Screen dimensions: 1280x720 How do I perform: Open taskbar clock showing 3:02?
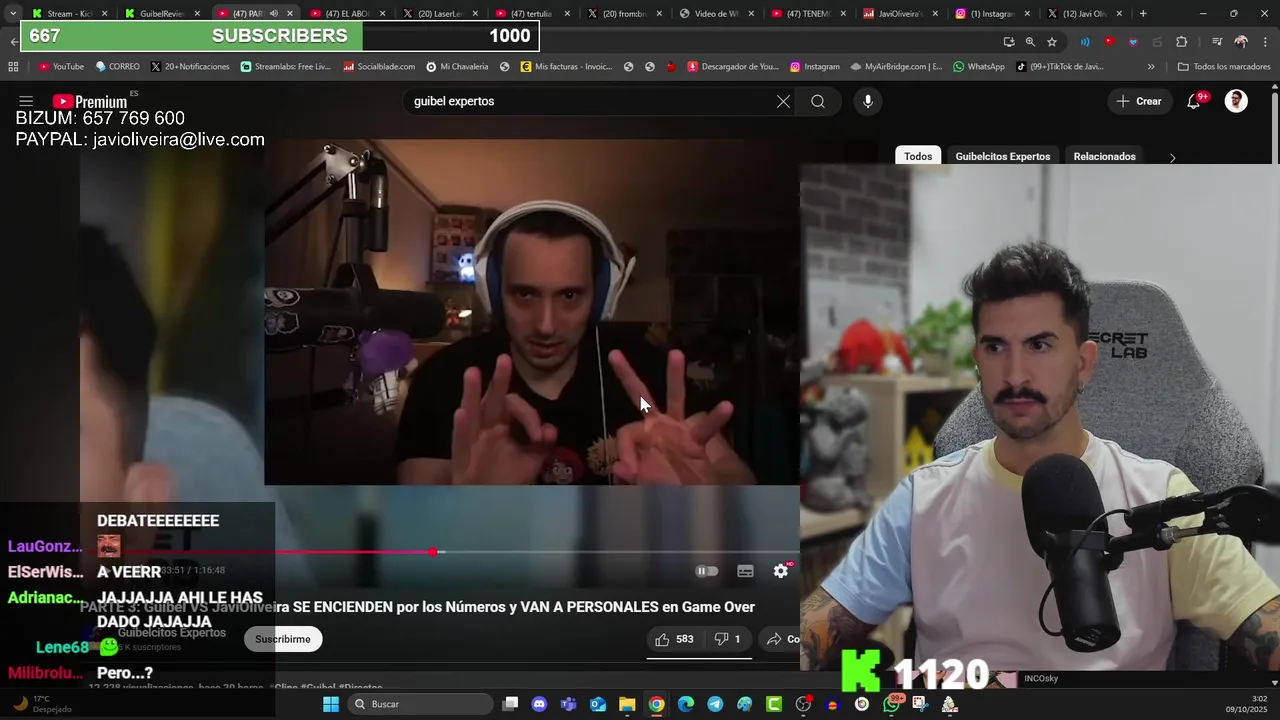[1245, 704]
